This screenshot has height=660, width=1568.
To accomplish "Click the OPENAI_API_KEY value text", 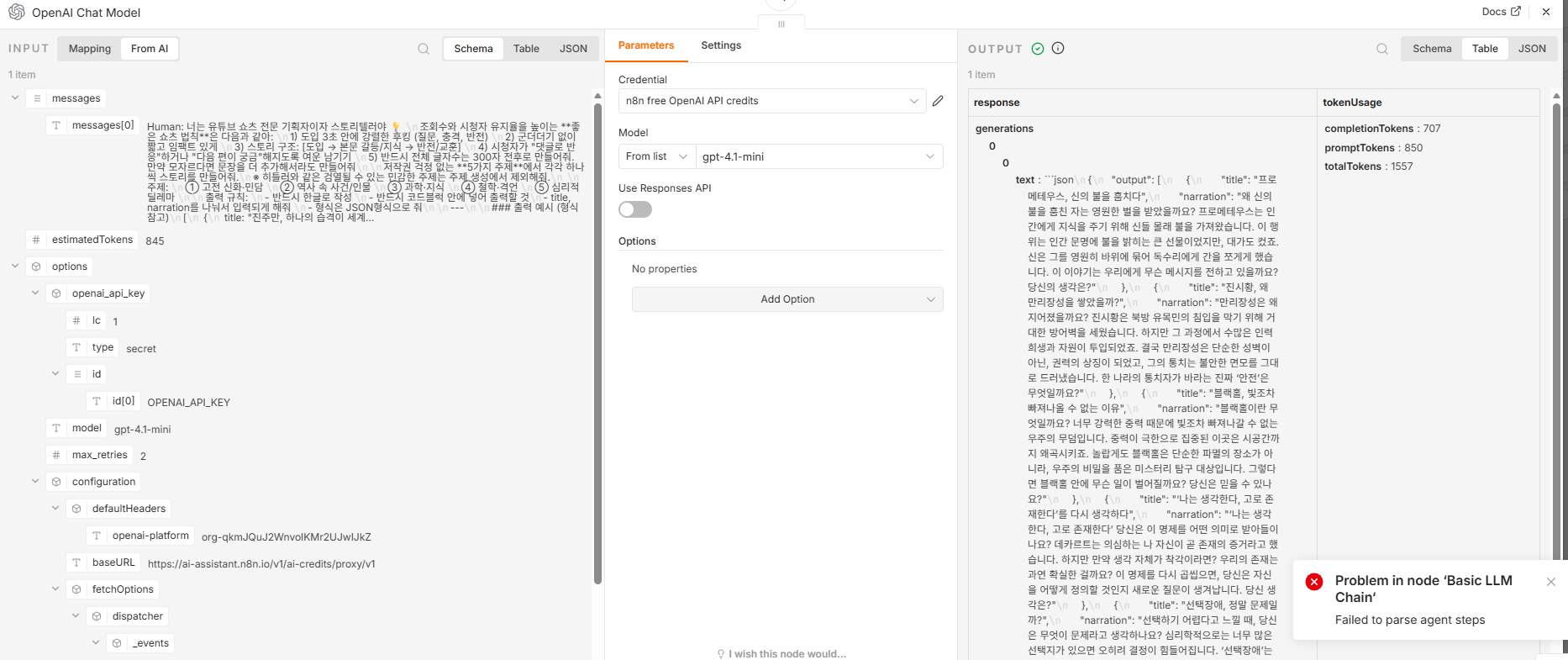I will 188,403.
